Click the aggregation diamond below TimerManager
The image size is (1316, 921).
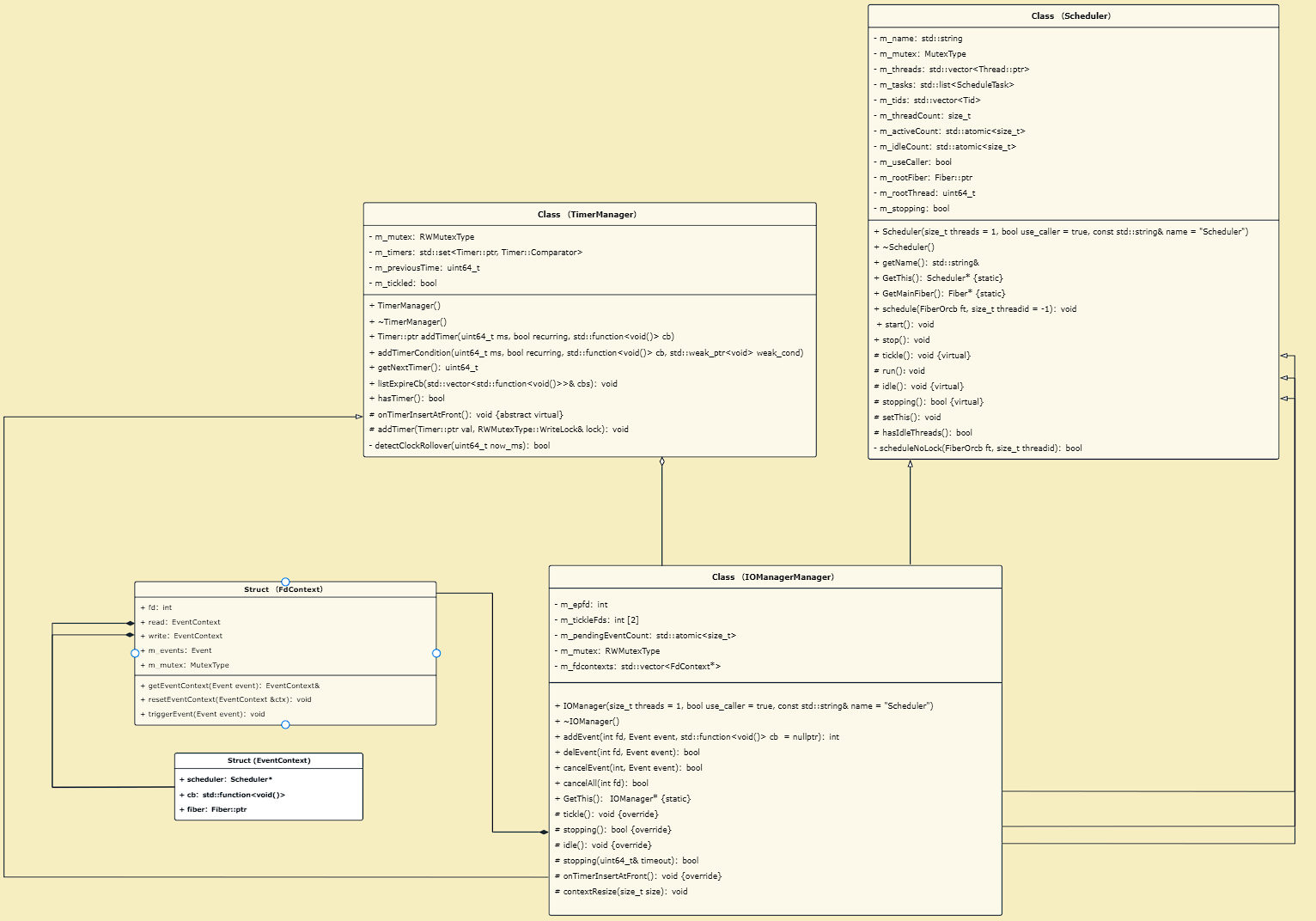point(661,462)
